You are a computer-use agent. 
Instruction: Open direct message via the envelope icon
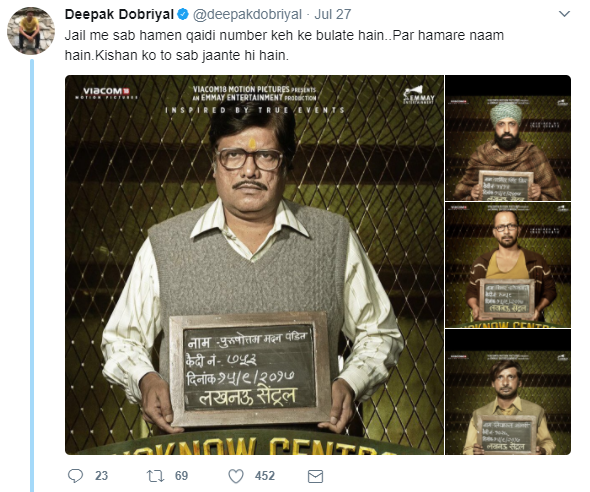315,477
